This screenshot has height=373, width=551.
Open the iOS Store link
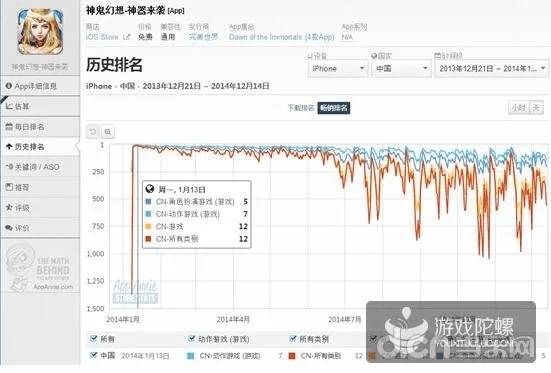(x=102, y=37)
